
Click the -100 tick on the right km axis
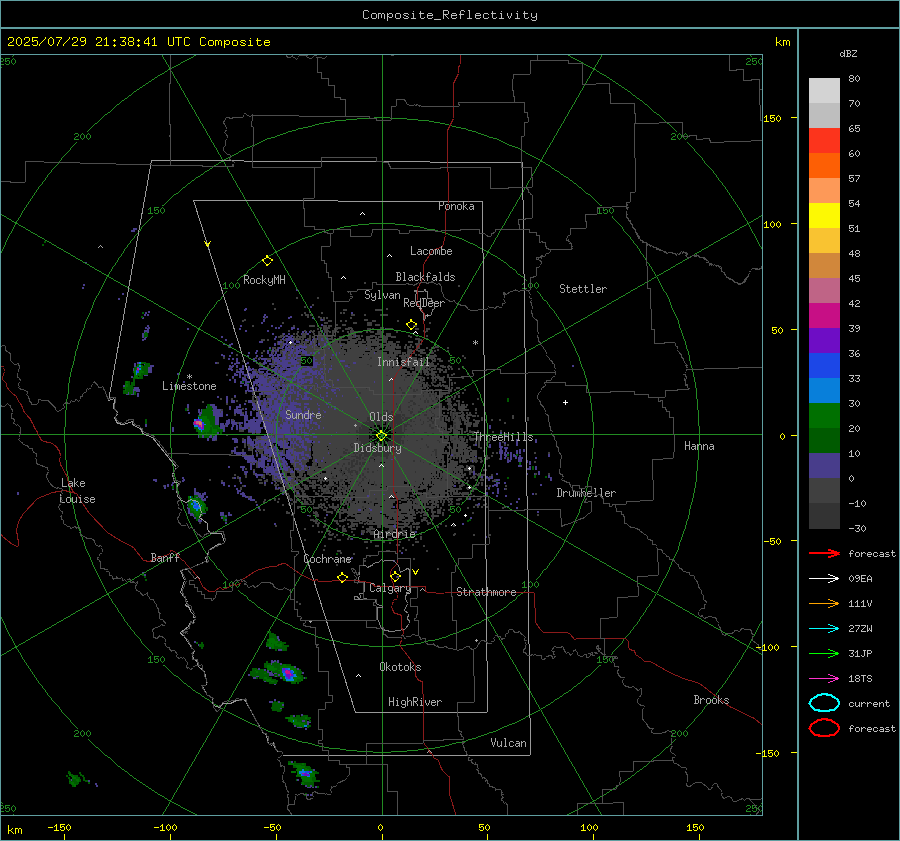(770, 647)
